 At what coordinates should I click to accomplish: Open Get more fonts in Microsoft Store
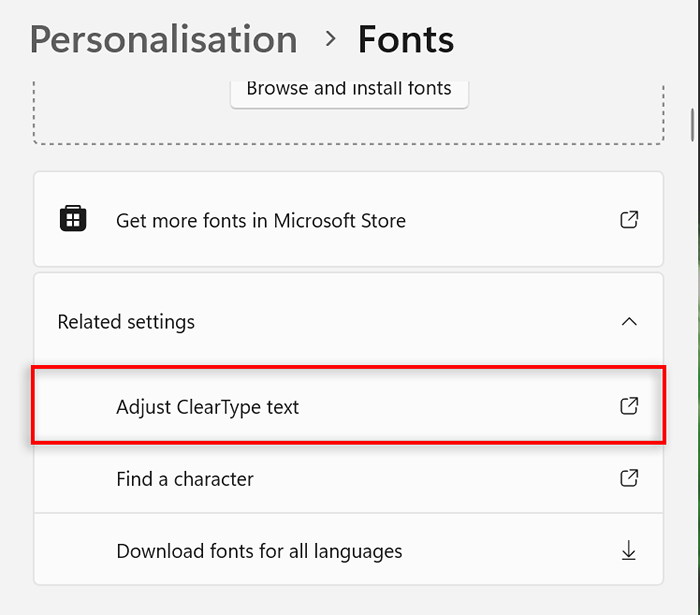[x=261, y=221]
